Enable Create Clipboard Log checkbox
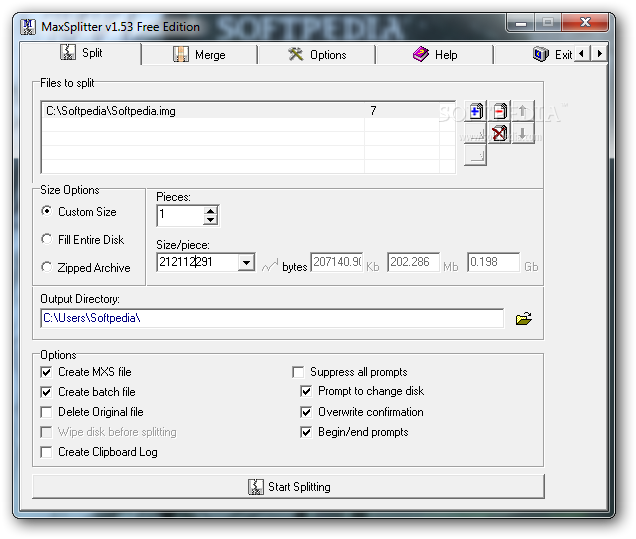The height and width of the screenshot is (539, 636). coord(46,452)
